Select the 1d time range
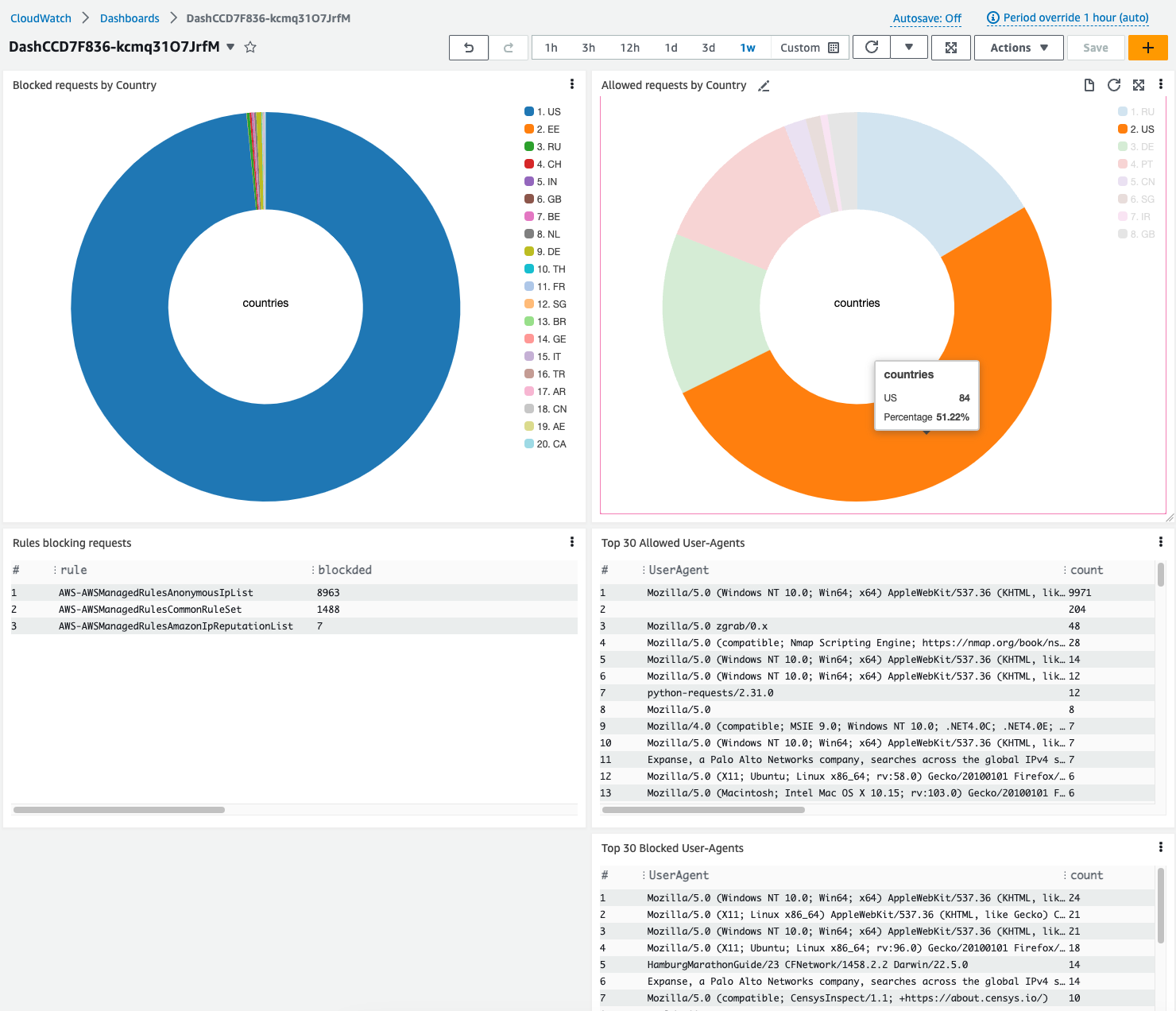 click(x=671, y=48)
